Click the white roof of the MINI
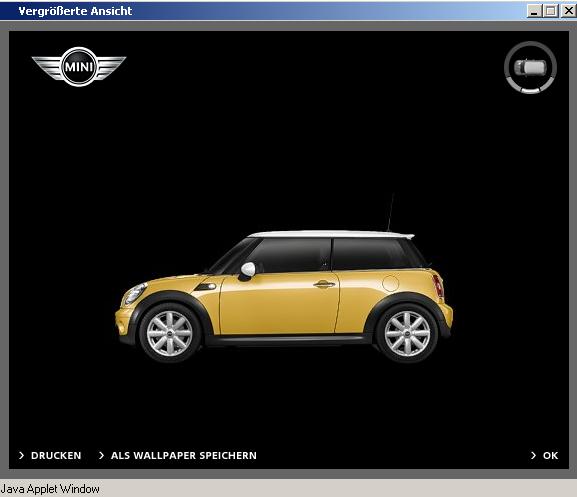 pos(331,234)
